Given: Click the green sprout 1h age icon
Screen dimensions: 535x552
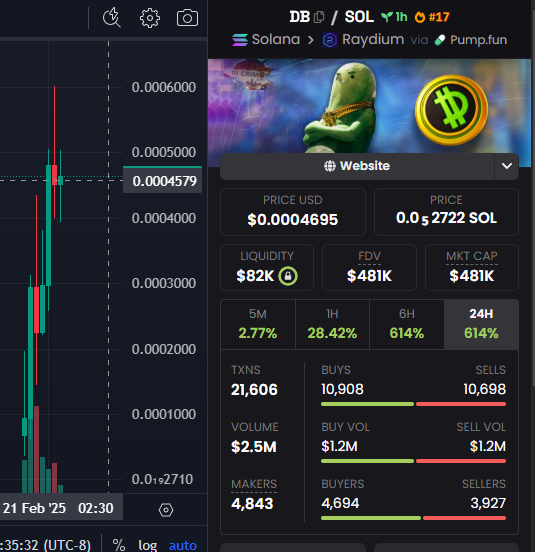Looking at the screenshot, I should [x=387, y=17].
